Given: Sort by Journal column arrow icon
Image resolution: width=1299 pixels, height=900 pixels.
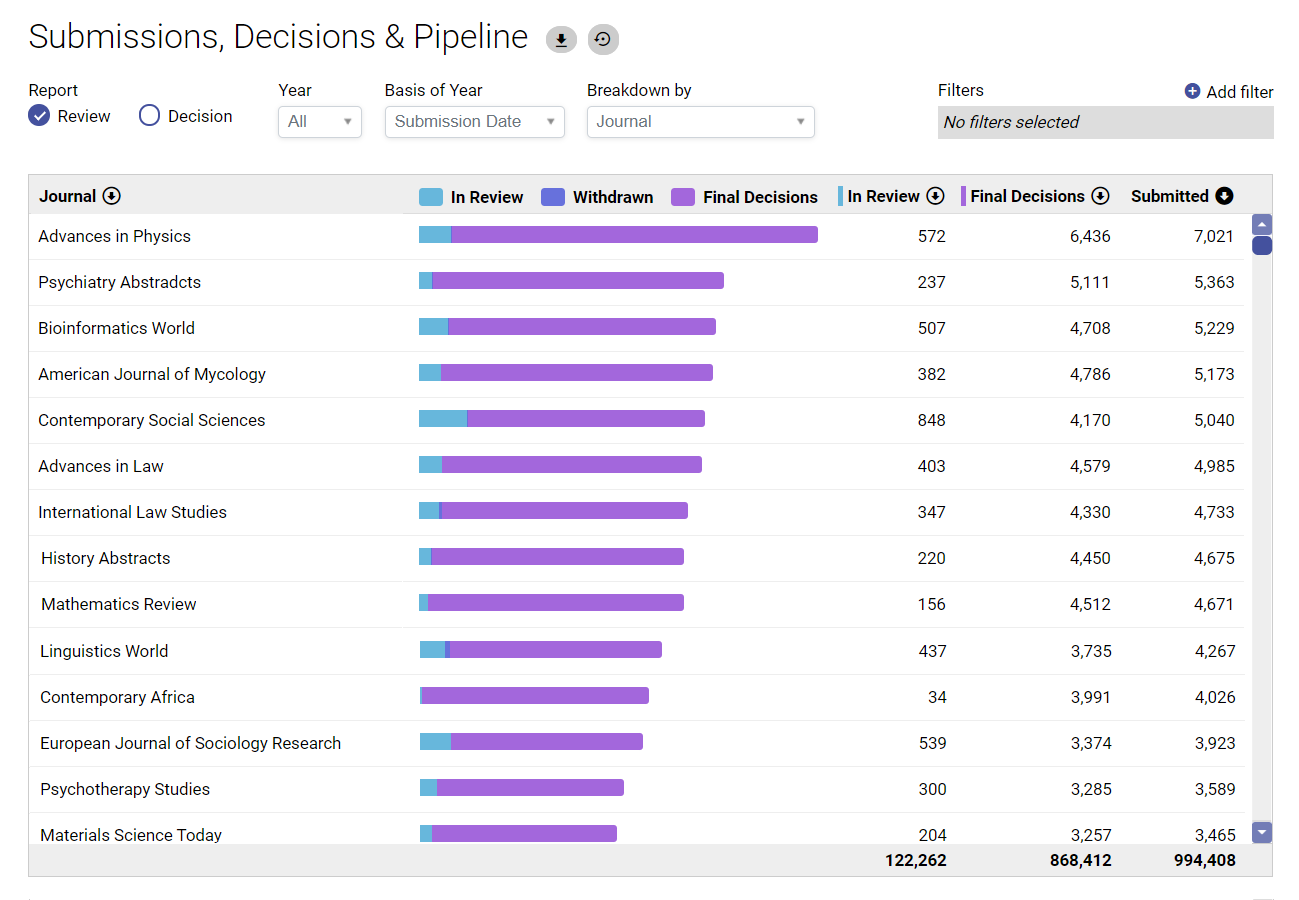Looking at the screenshot, I should 112,196.
